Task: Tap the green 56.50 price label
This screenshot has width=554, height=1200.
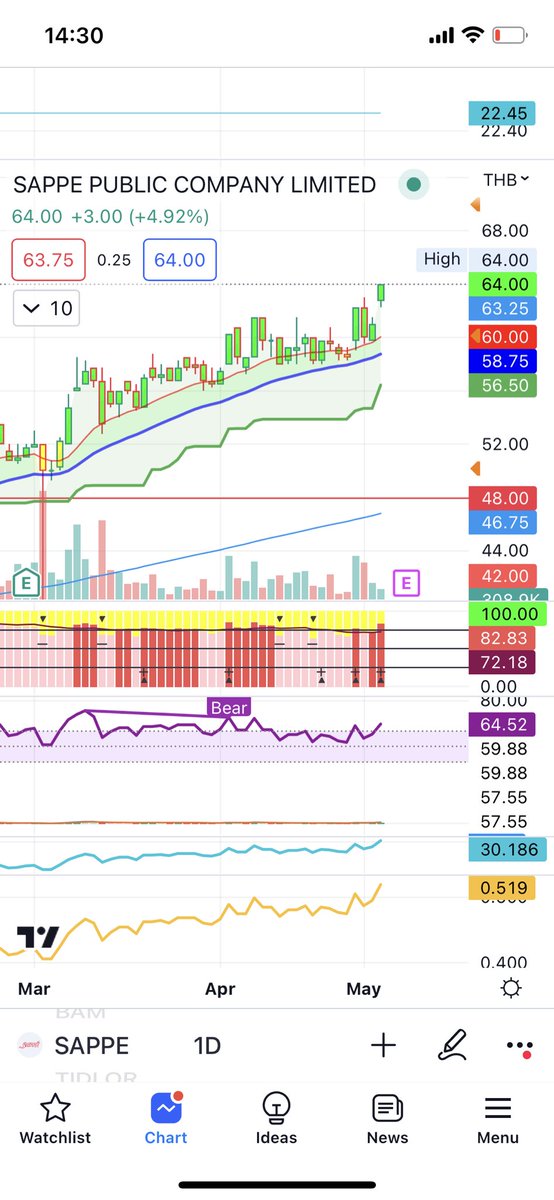Action: (503, 385)
